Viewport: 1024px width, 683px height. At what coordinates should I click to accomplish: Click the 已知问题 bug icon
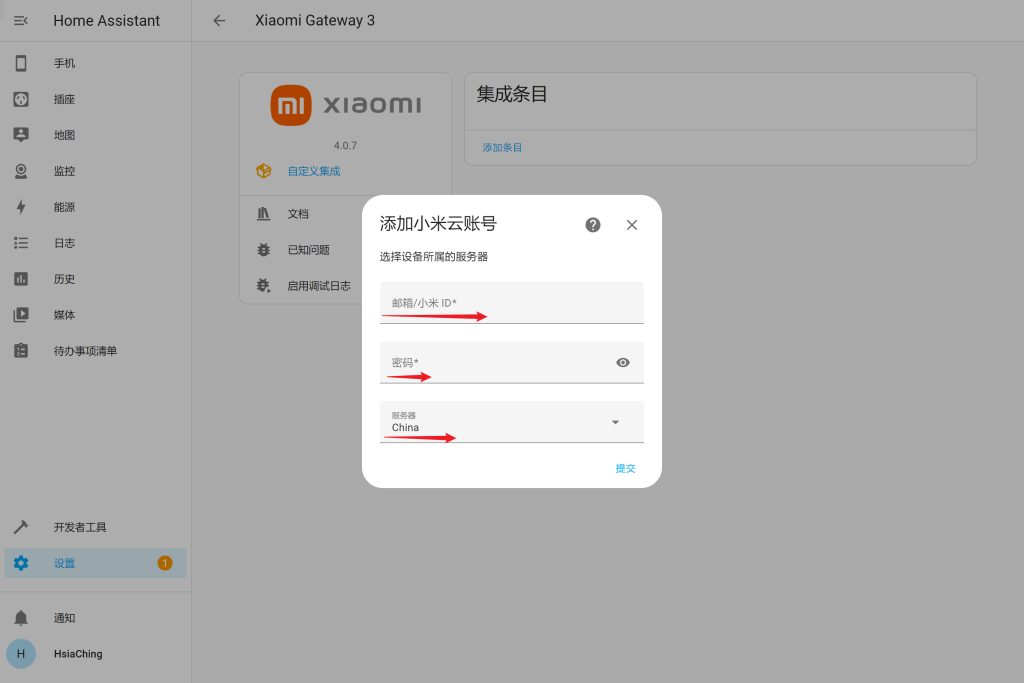[x=264, y=249]
